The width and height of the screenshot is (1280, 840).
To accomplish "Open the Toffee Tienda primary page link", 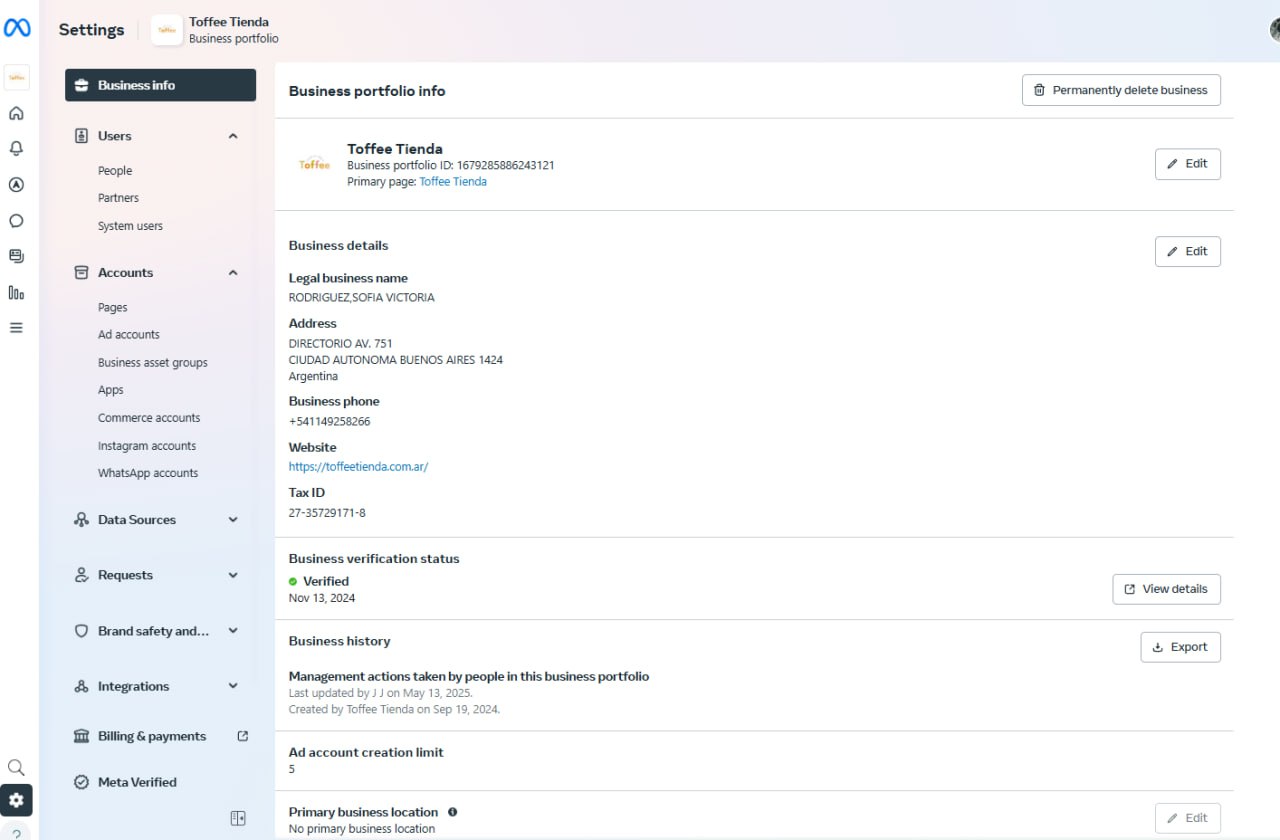I will click(453, 182).
